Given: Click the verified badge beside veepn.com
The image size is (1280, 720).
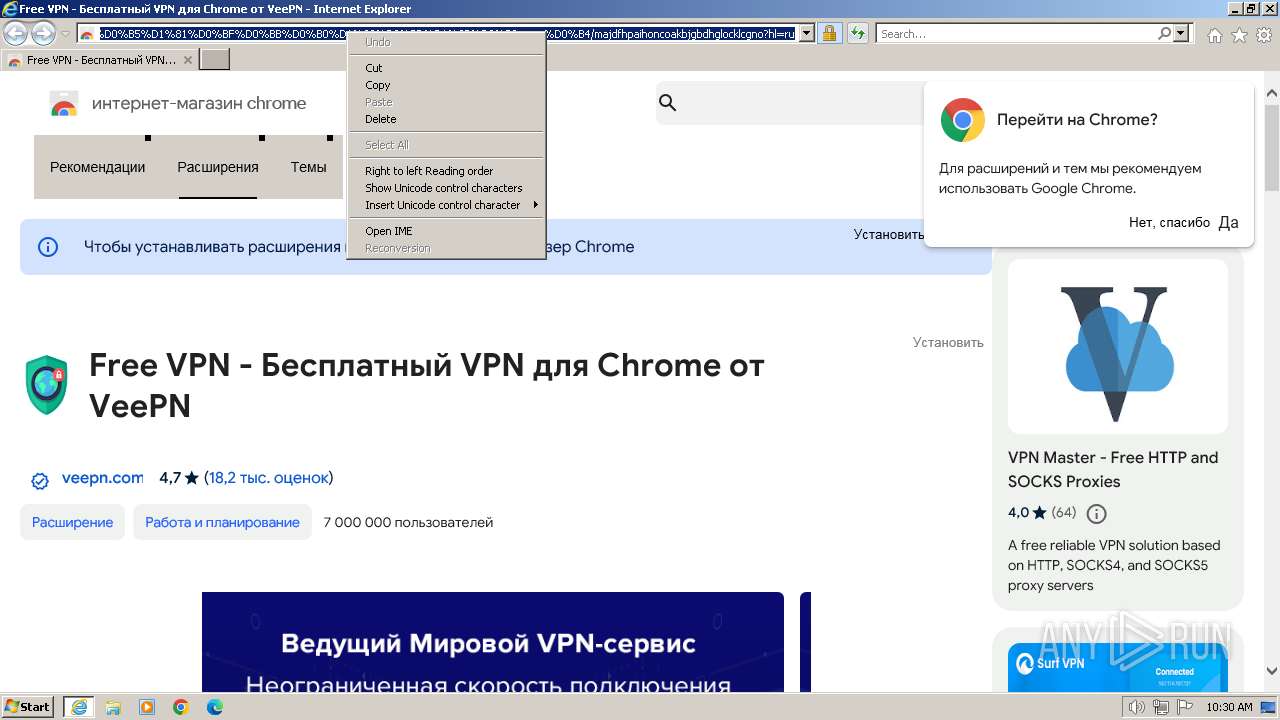Looking at the screenshot, I should pyautogui.click(x=40, y=481).
